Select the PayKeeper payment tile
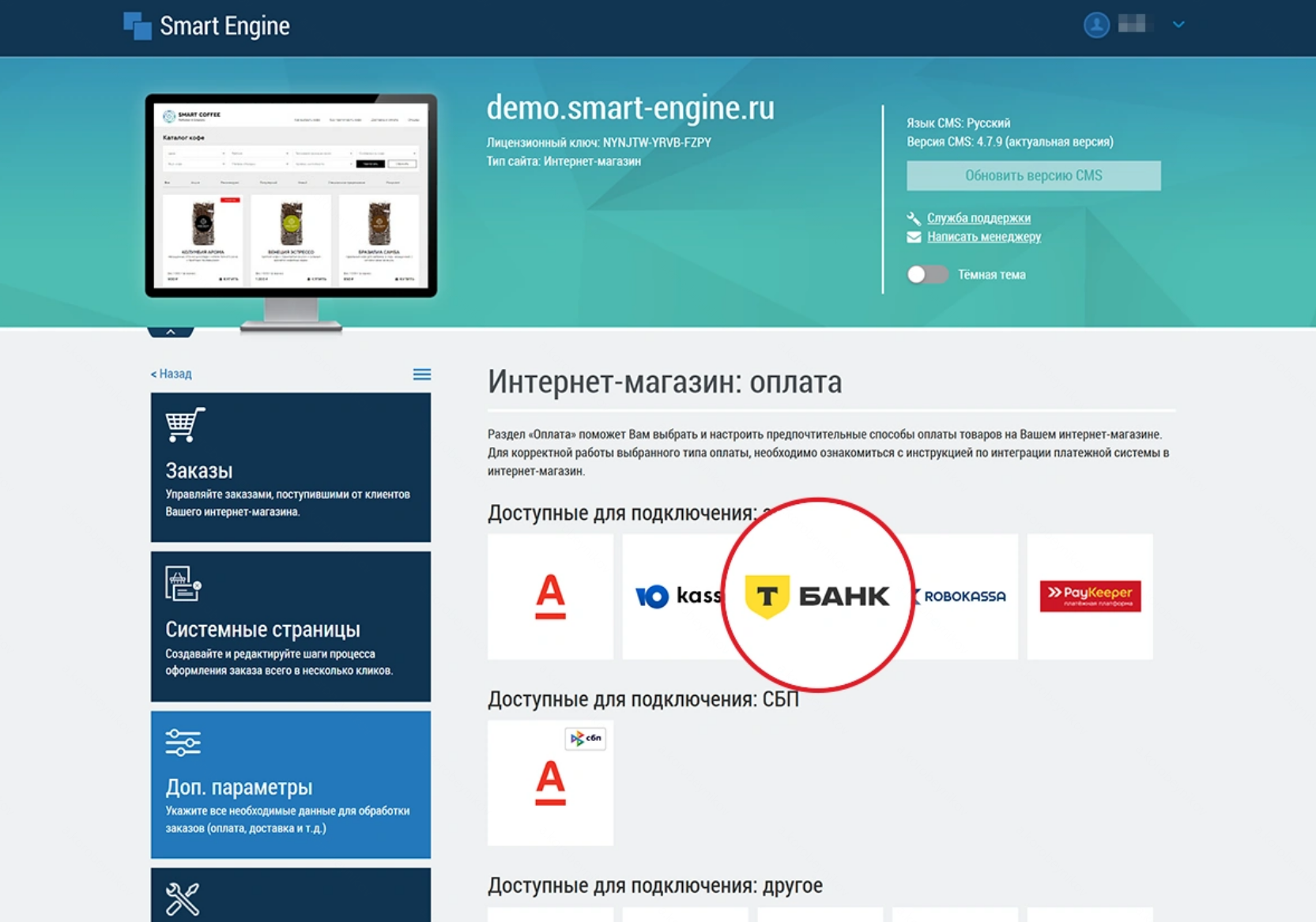This screenshot has width=1316, height=922. (x=1089, y=596)
